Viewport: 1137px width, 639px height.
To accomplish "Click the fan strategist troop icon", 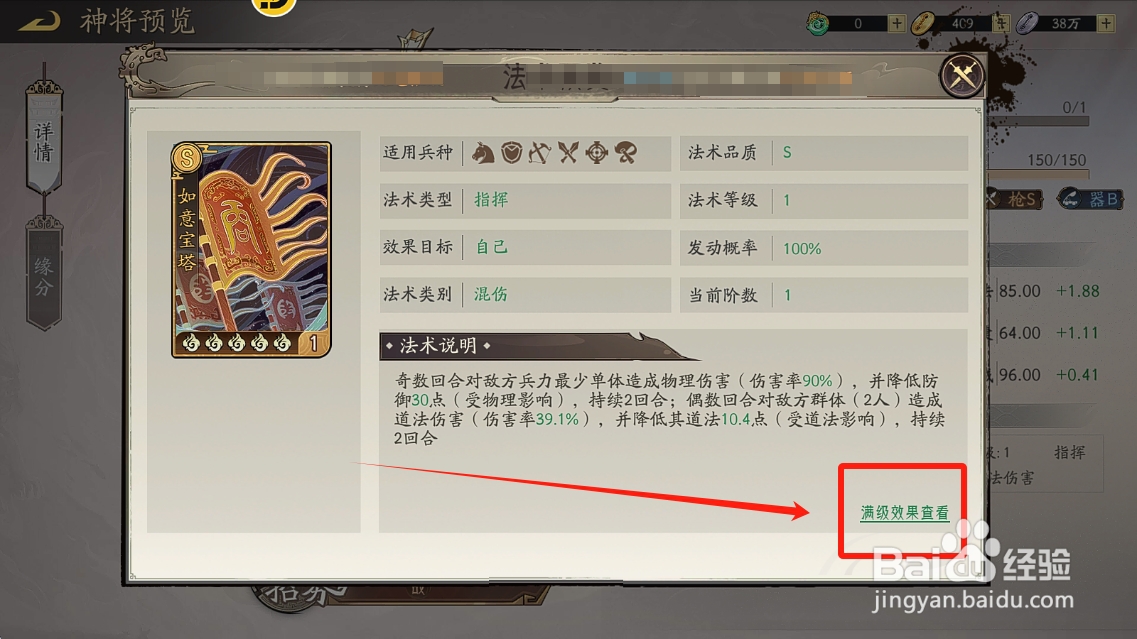I will pos(626,153).
